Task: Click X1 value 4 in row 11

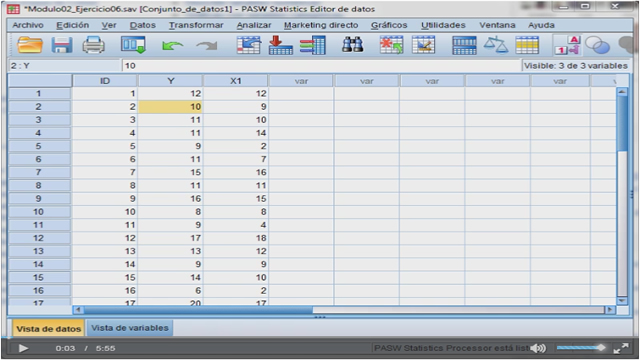Action: tap(236, 225)
